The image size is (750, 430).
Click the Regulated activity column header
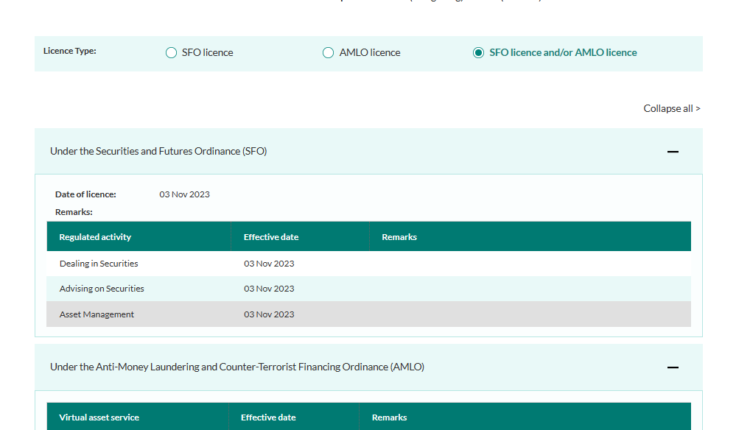tap(95, 237)
